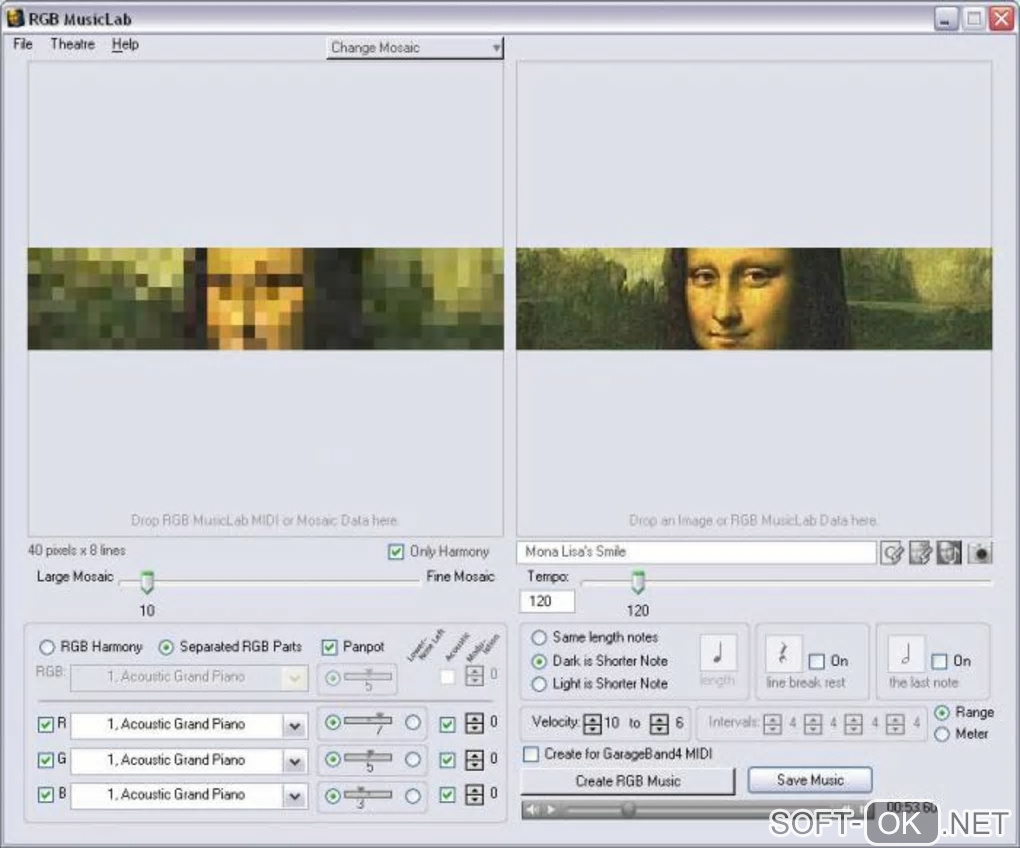Open the Change Mosaic dropdown
Screen dimensions: 1020x848
[414, 47]
